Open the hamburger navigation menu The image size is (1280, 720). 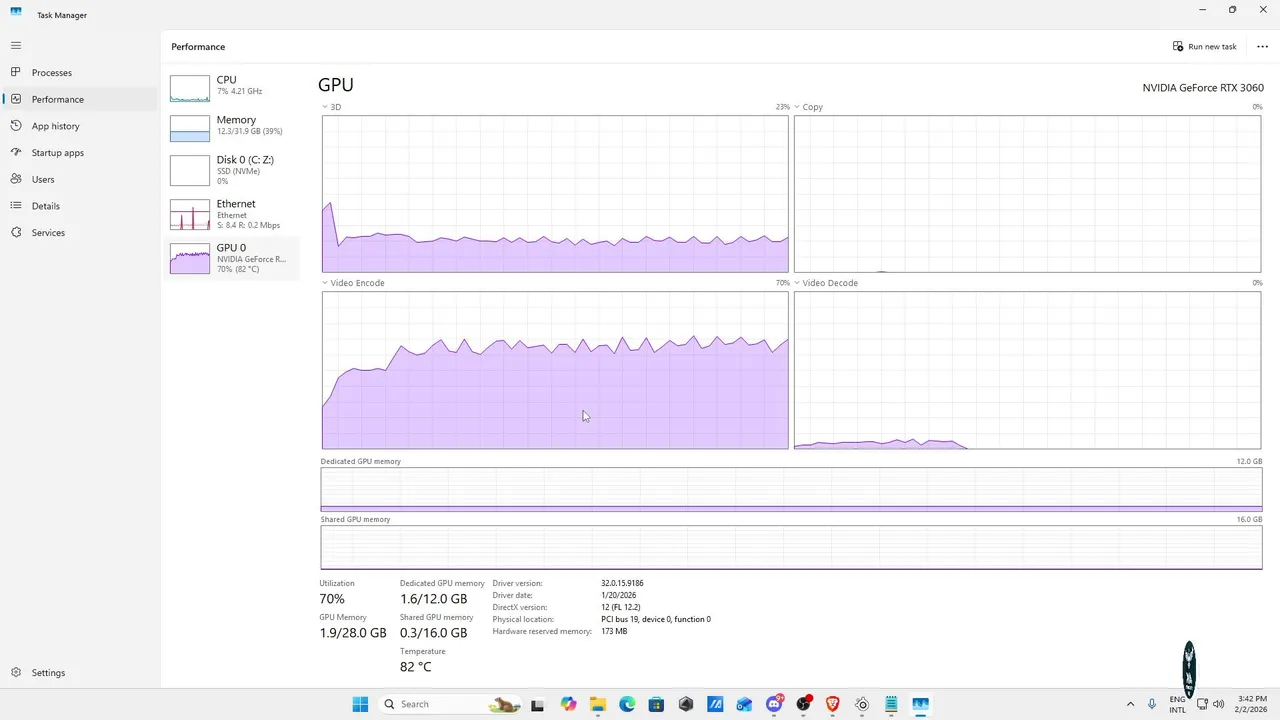point(16,45)
